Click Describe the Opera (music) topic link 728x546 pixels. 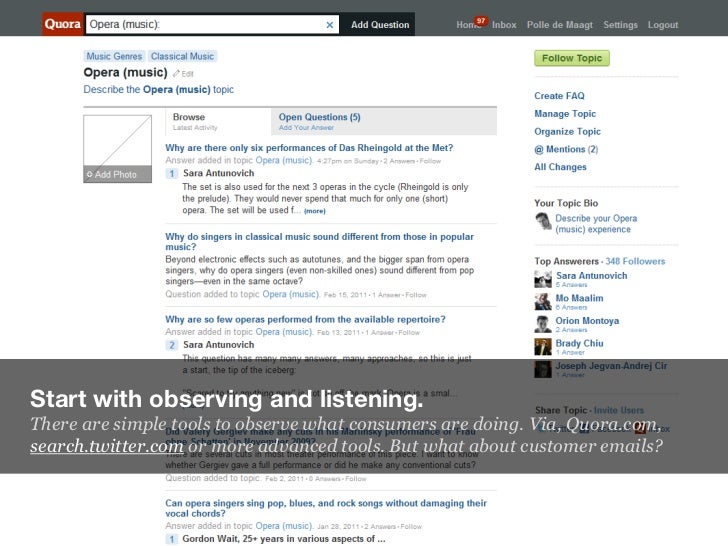158,89
